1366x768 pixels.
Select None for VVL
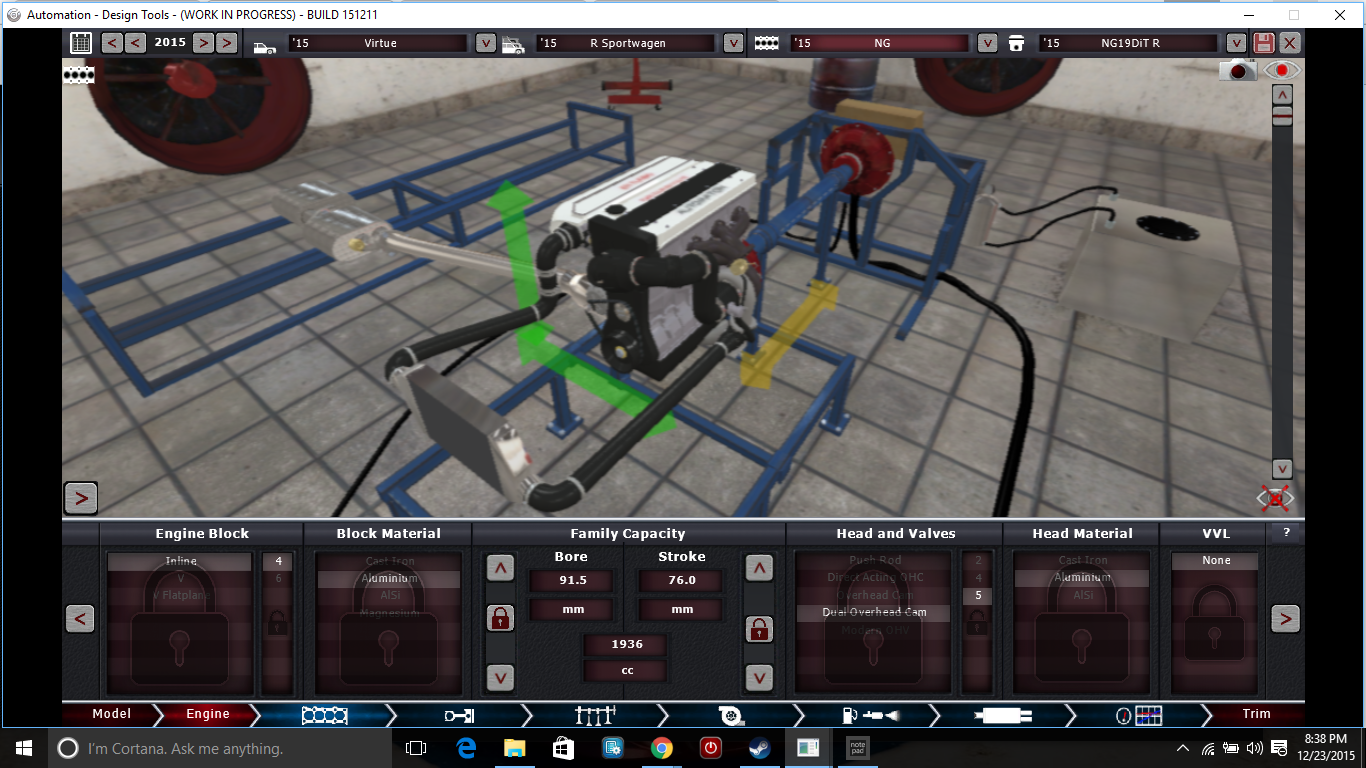tap(1216, 561)
